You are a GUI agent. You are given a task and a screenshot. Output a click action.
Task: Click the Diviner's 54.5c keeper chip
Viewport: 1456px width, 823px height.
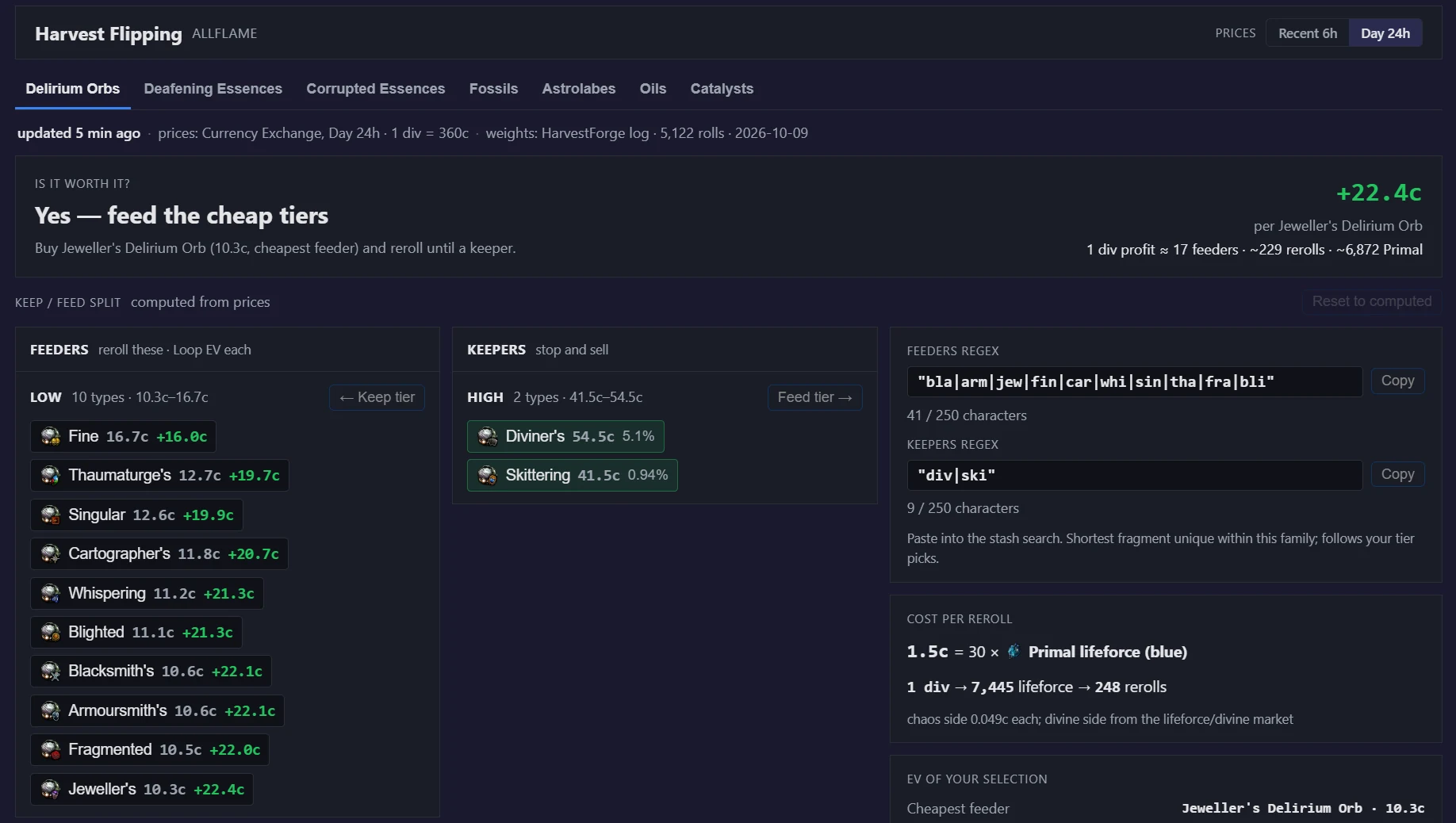pos(565,436)
